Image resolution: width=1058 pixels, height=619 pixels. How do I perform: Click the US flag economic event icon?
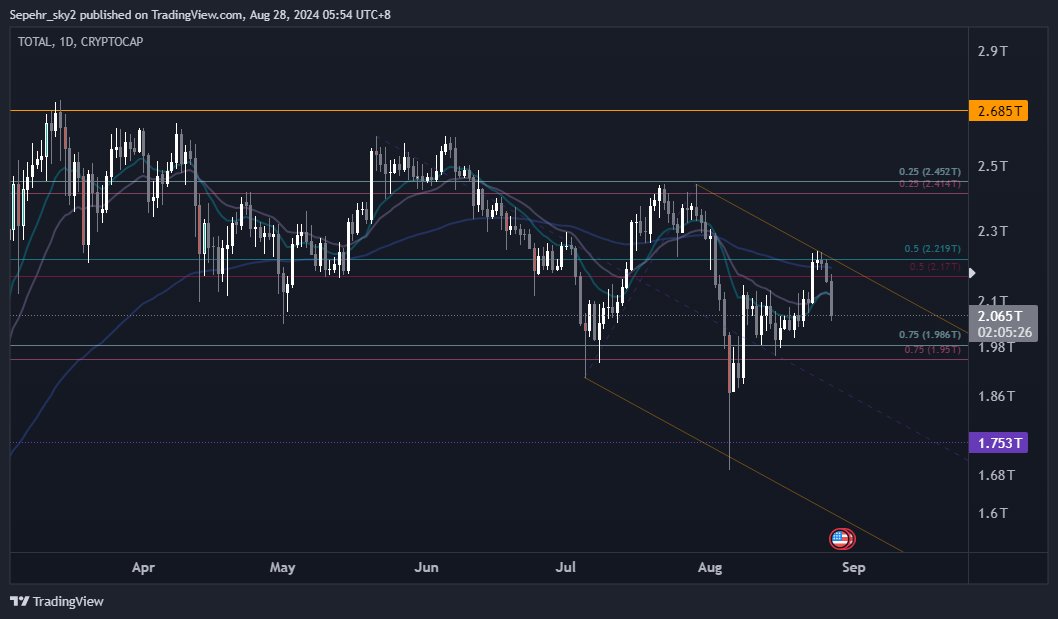[840, 538]
